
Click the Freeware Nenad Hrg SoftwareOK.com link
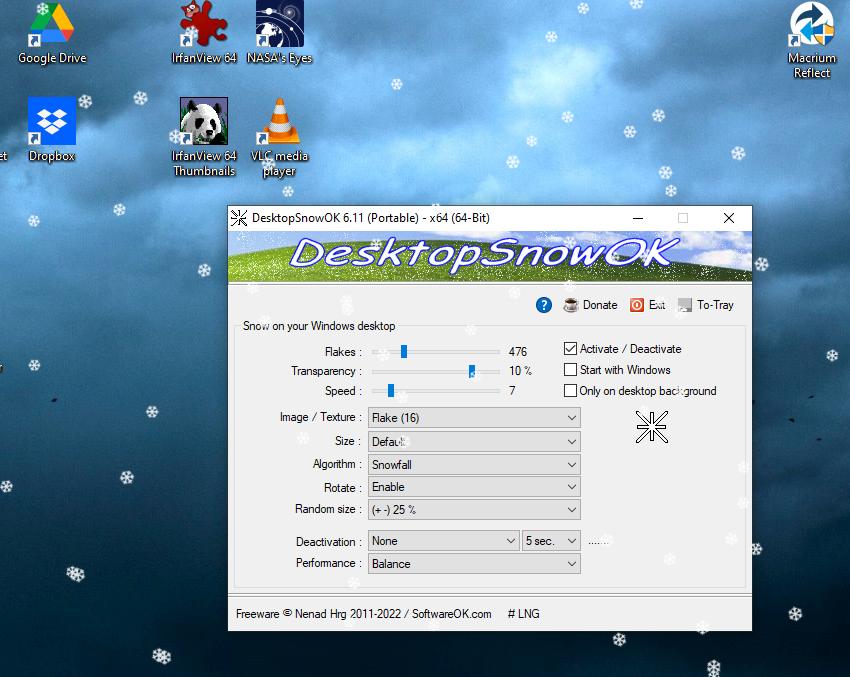tap(364, 614)
